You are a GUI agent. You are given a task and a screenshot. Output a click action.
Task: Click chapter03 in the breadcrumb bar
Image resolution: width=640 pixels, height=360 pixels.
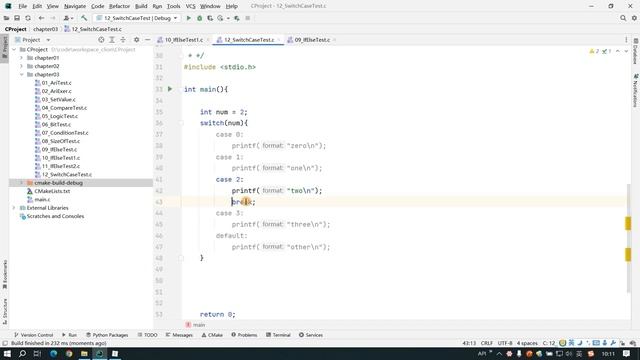tap(45, 29)
